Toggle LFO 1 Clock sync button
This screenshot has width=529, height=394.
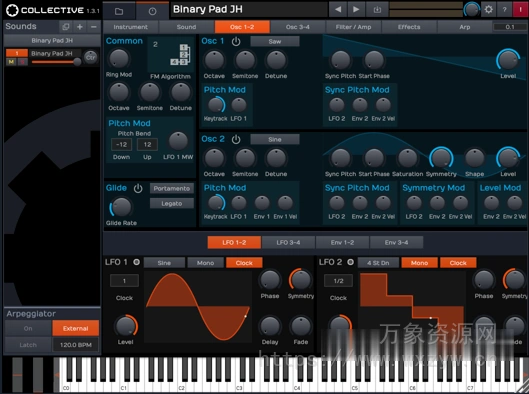244,263
